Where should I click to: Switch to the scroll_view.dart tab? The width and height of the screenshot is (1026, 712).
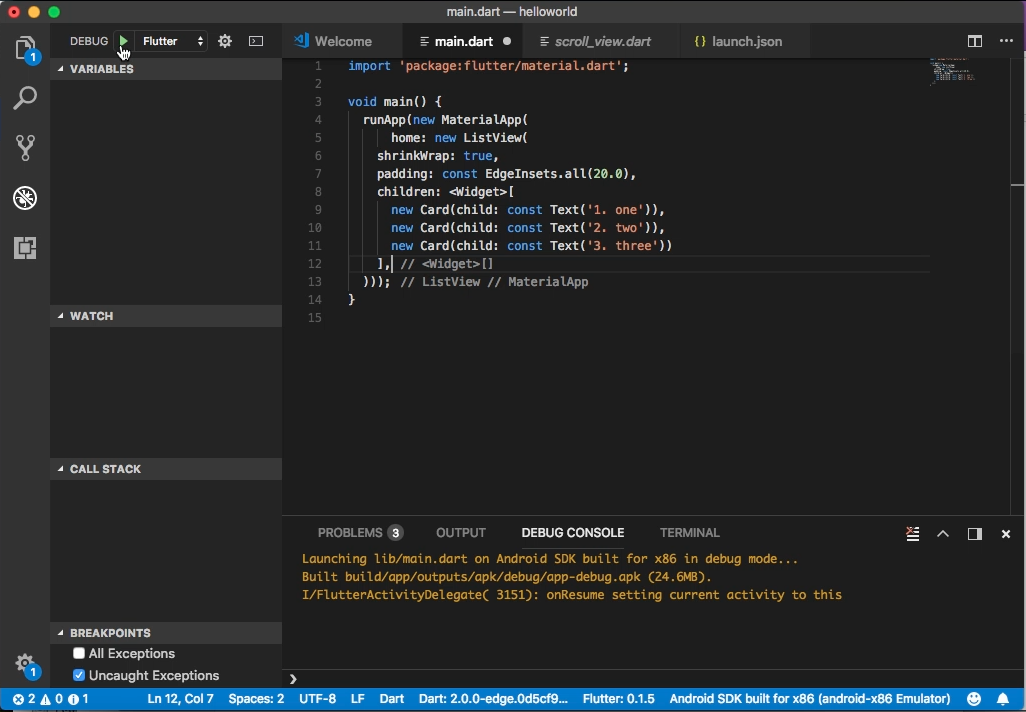point(602,41)
